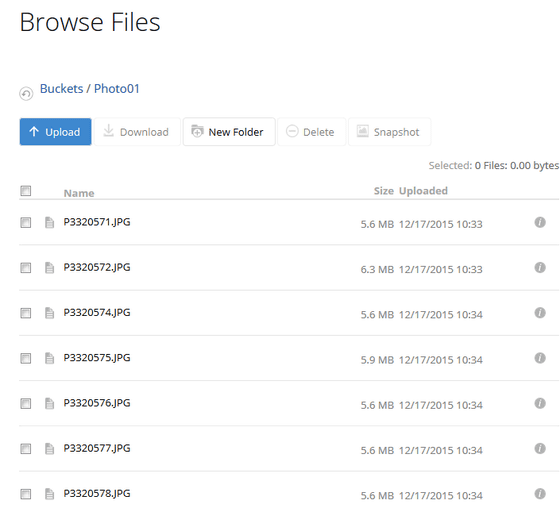Show info for P3320574.JPG
The image size is (560, 508).
540,313
